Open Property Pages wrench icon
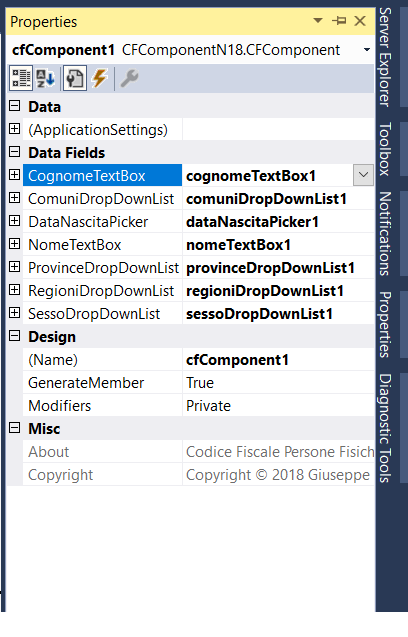 tap(130, 78)
